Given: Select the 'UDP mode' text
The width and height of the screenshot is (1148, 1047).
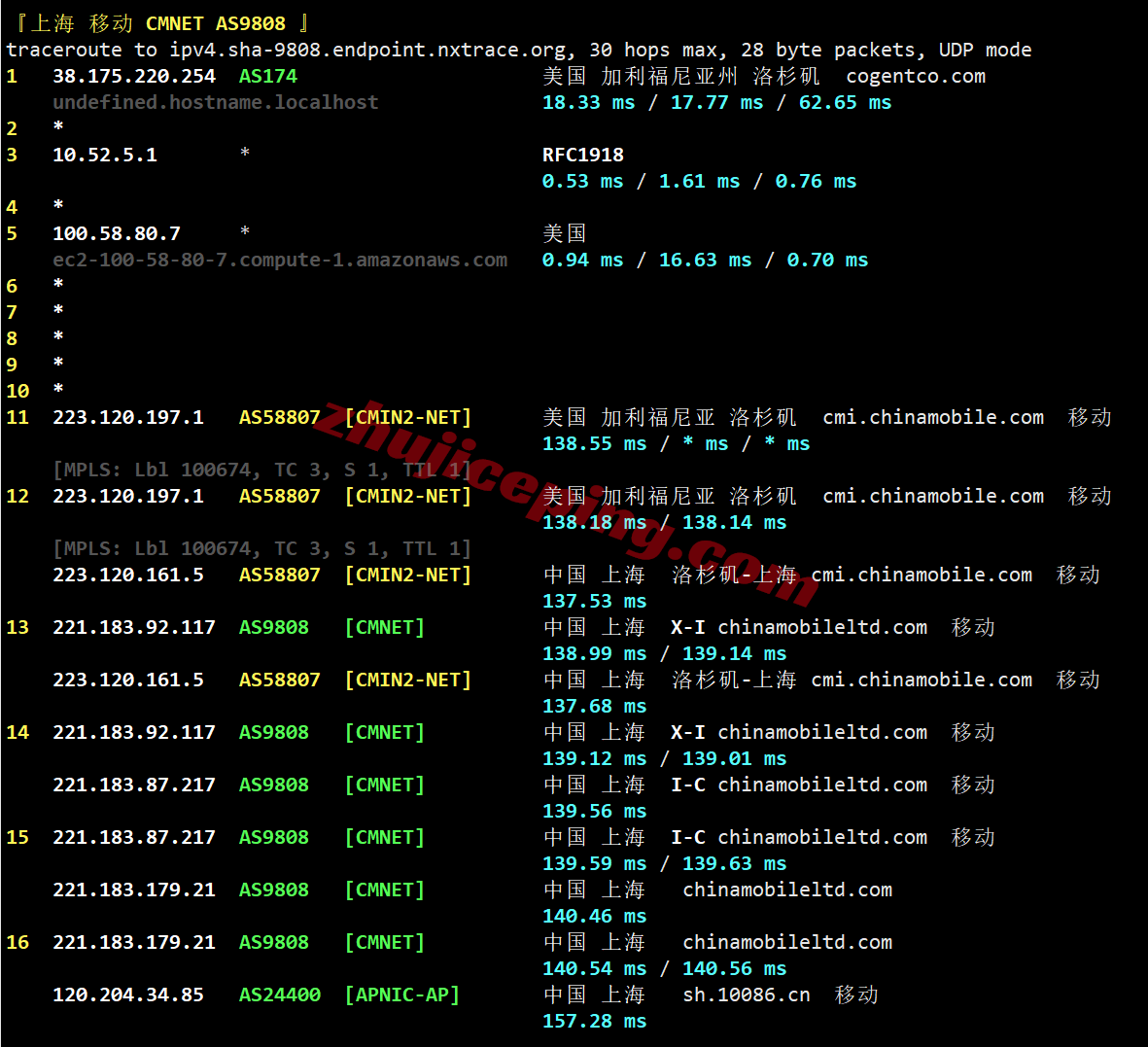Looking at the screenshot, I should [x=985, y=50].
